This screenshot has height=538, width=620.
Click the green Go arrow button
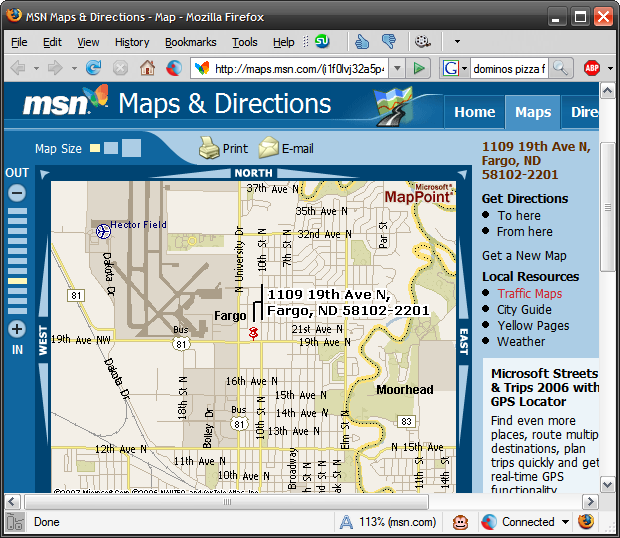419,68
